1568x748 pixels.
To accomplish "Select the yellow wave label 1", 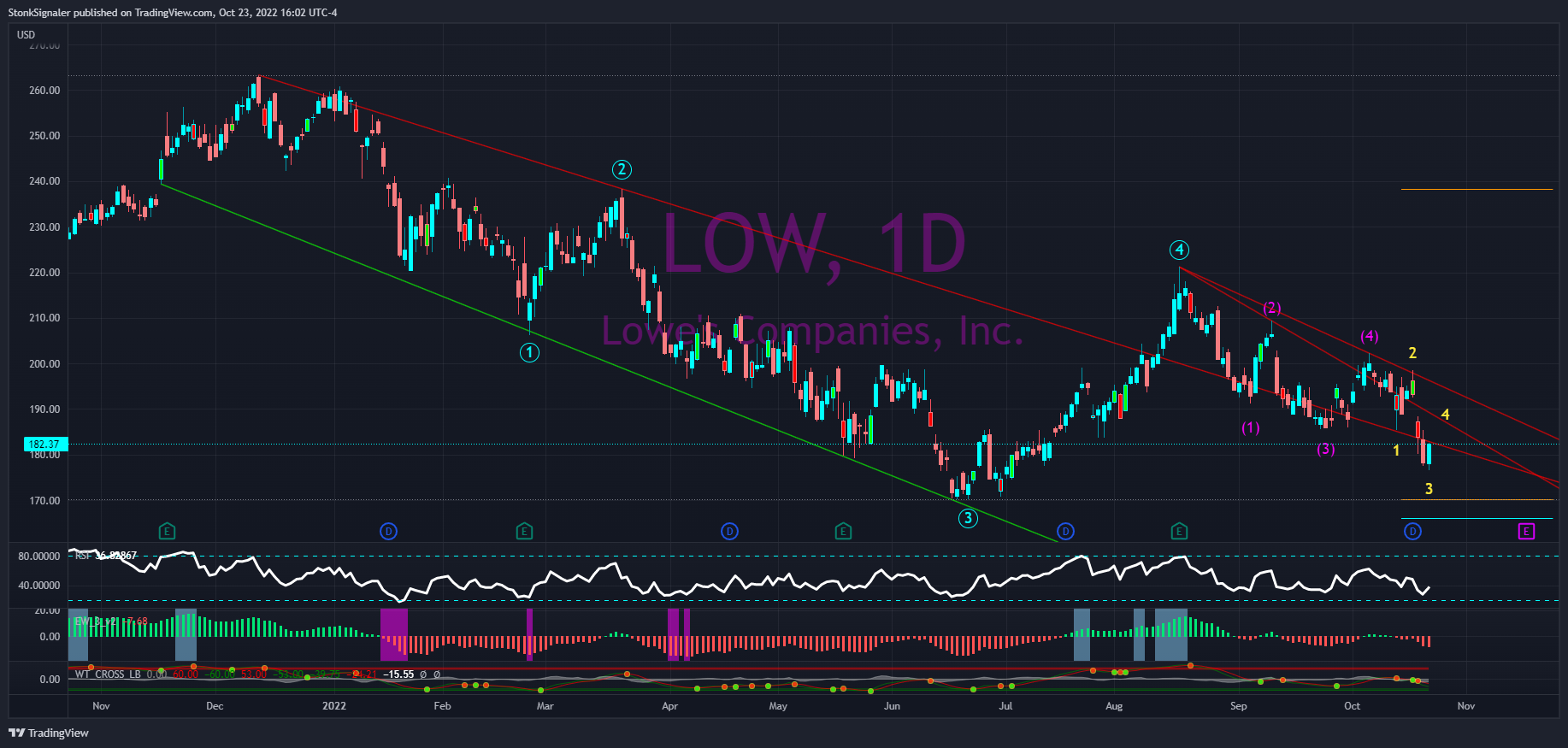I will tap(1397, 450).
